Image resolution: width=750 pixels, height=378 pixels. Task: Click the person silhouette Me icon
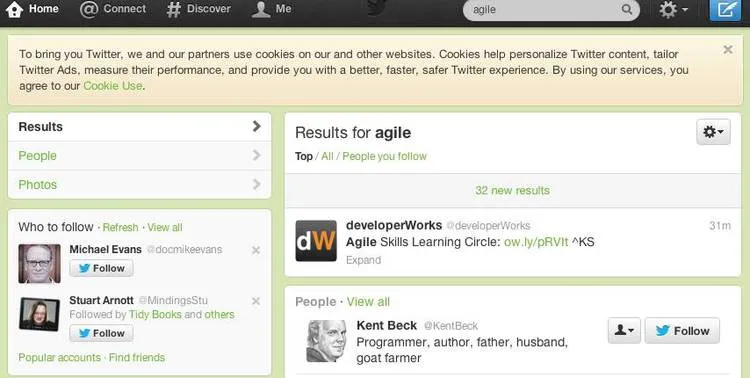261,9
